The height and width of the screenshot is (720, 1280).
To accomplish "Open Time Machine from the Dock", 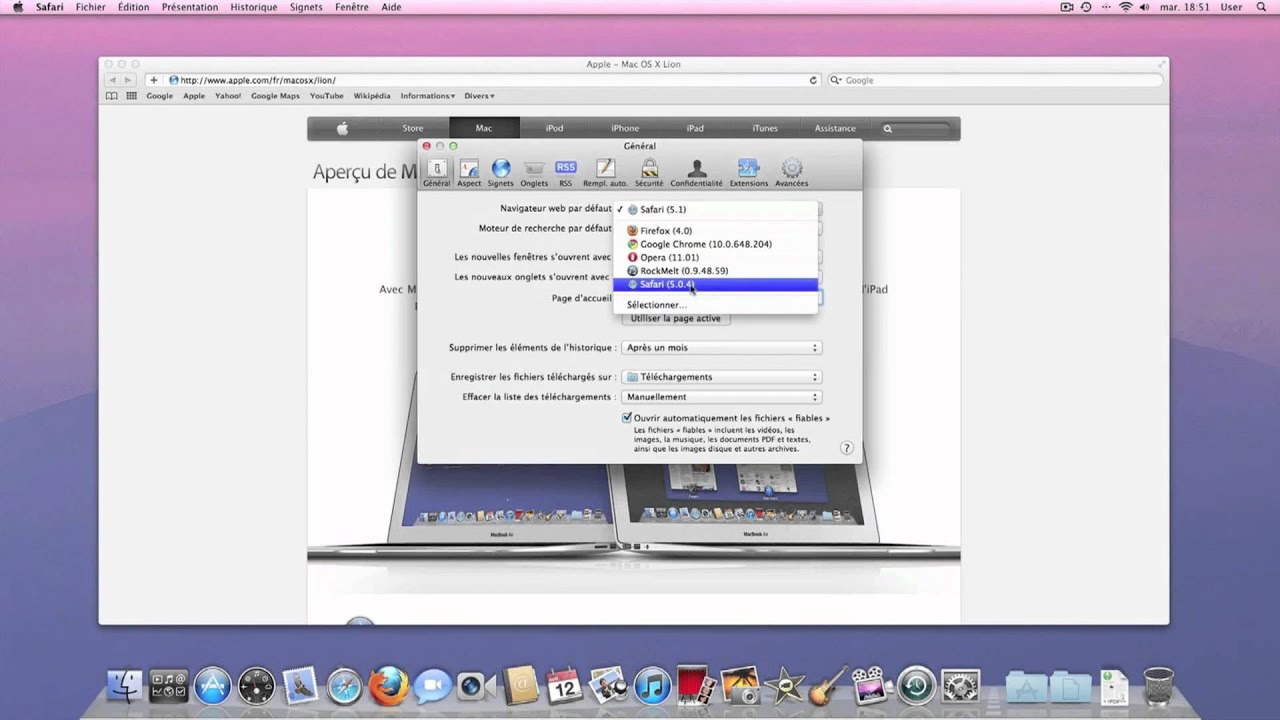I will tap(916, 686).
